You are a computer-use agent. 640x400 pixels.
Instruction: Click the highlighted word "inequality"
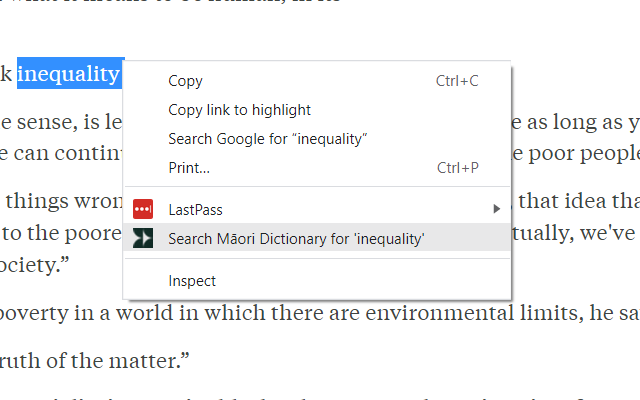(x=69, y=74)
